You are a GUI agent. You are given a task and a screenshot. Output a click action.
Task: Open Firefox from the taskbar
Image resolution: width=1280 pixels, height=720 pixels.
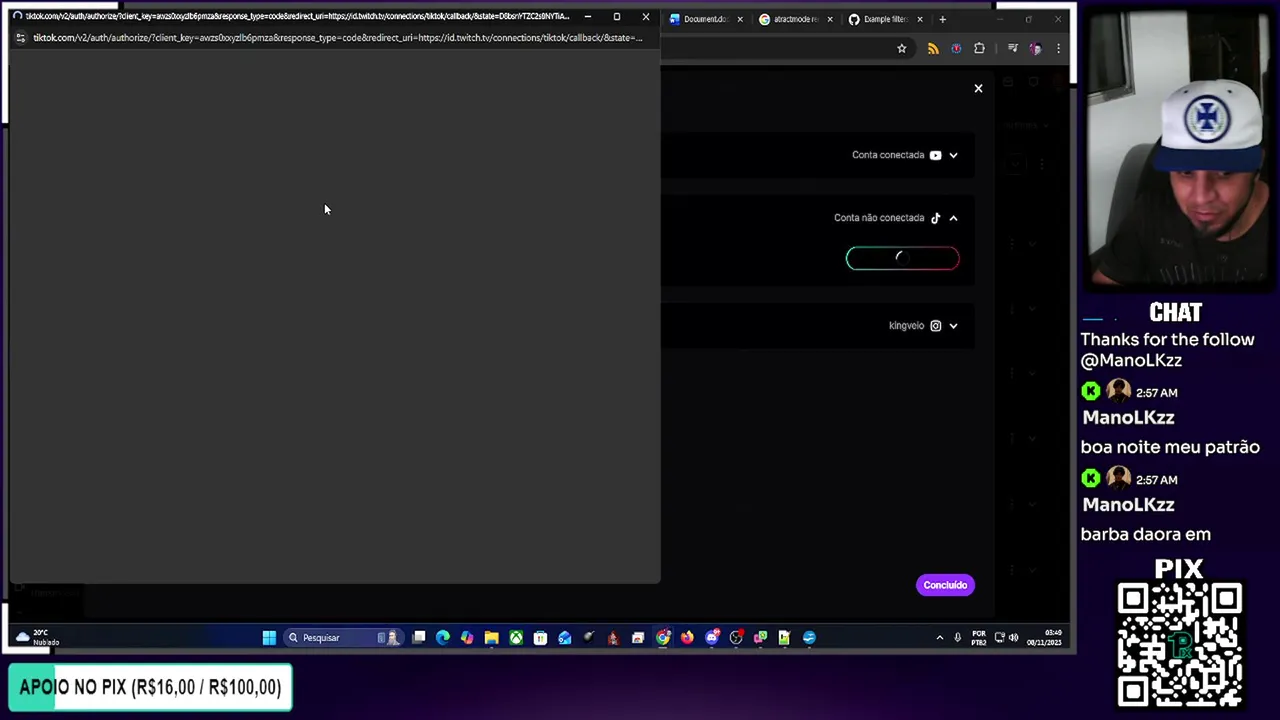click(687, 637)
